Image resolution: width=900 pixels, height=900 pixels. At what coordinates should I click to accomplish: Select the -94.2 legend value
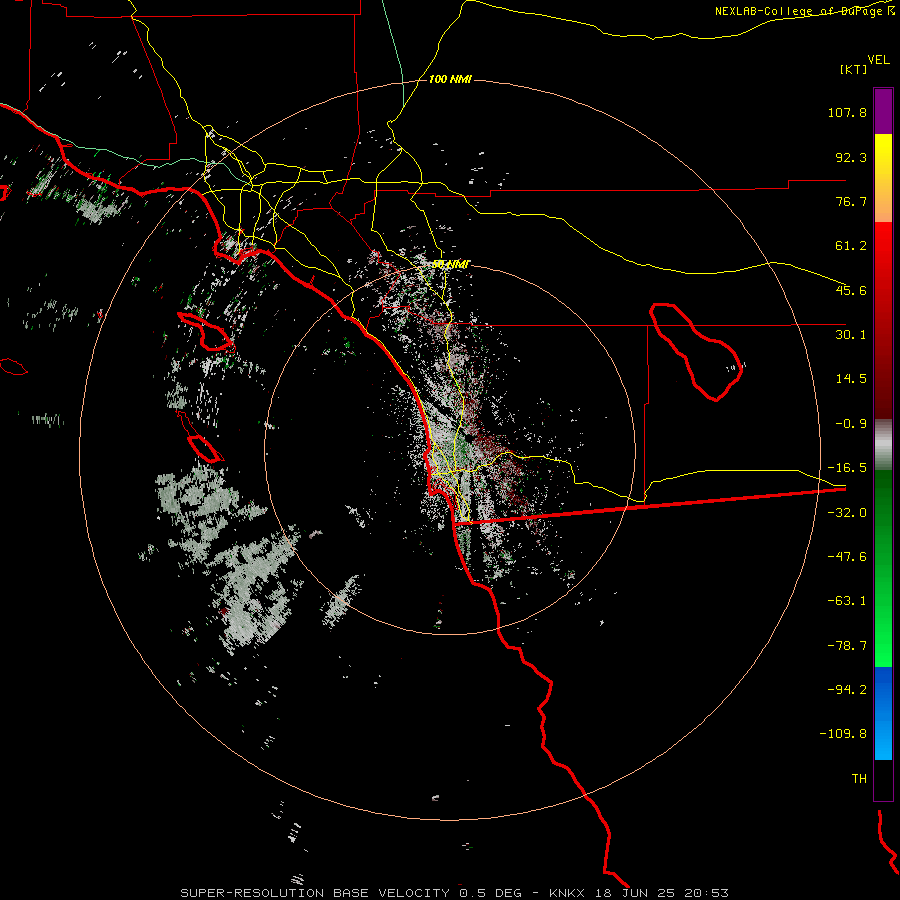pos(847,690)
